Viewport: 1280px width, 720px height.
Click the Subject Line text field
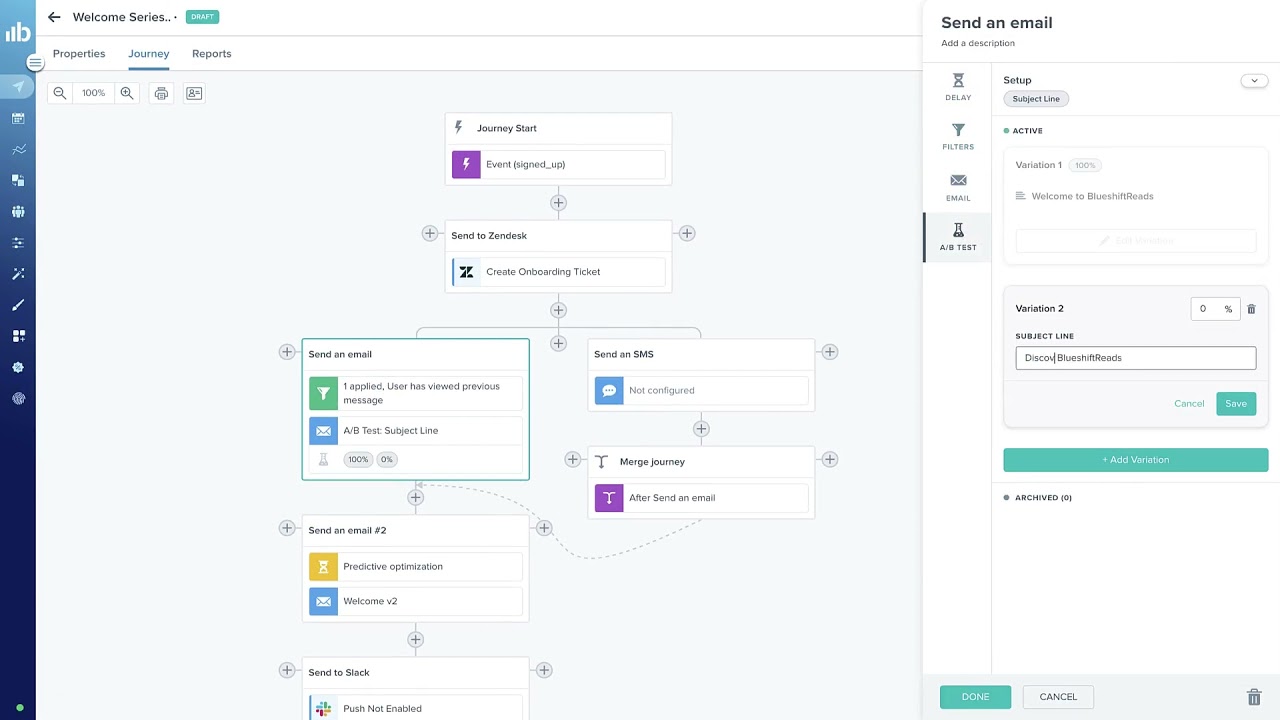tap(1135, 358)
